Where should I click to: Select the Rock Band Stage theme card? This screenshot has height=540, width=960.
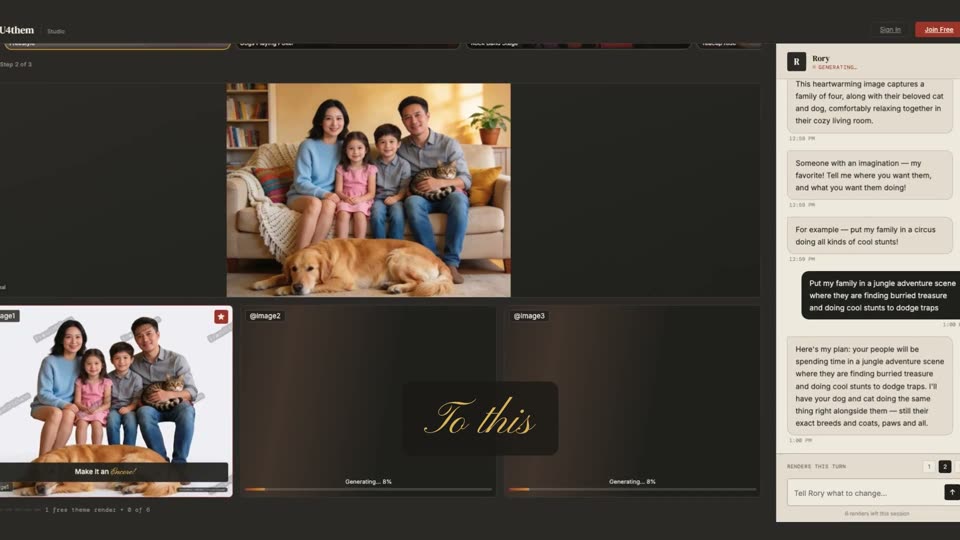coord(578,45)
